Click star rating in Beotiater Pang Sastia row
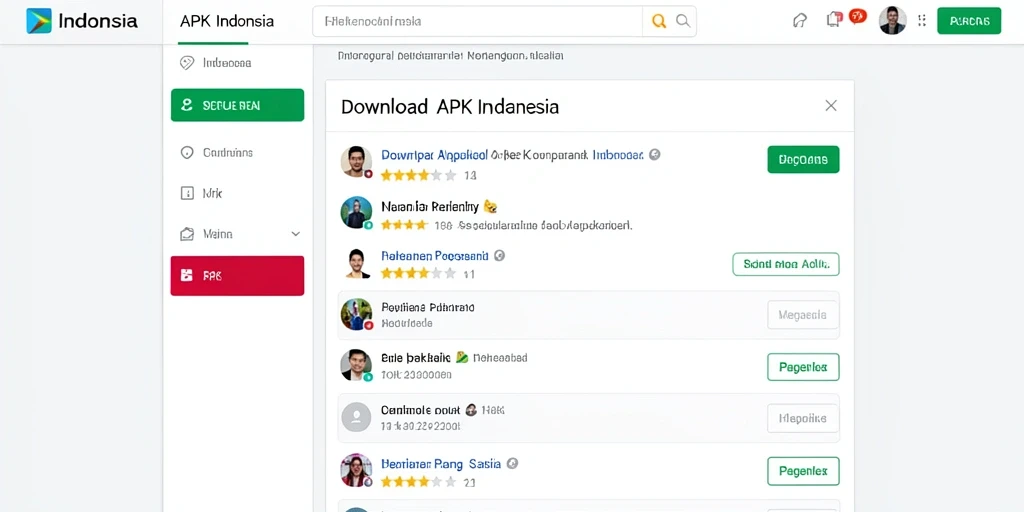The width and height of the screenshot is (1024, 512). pyautogui.click(x=418, y=482)
